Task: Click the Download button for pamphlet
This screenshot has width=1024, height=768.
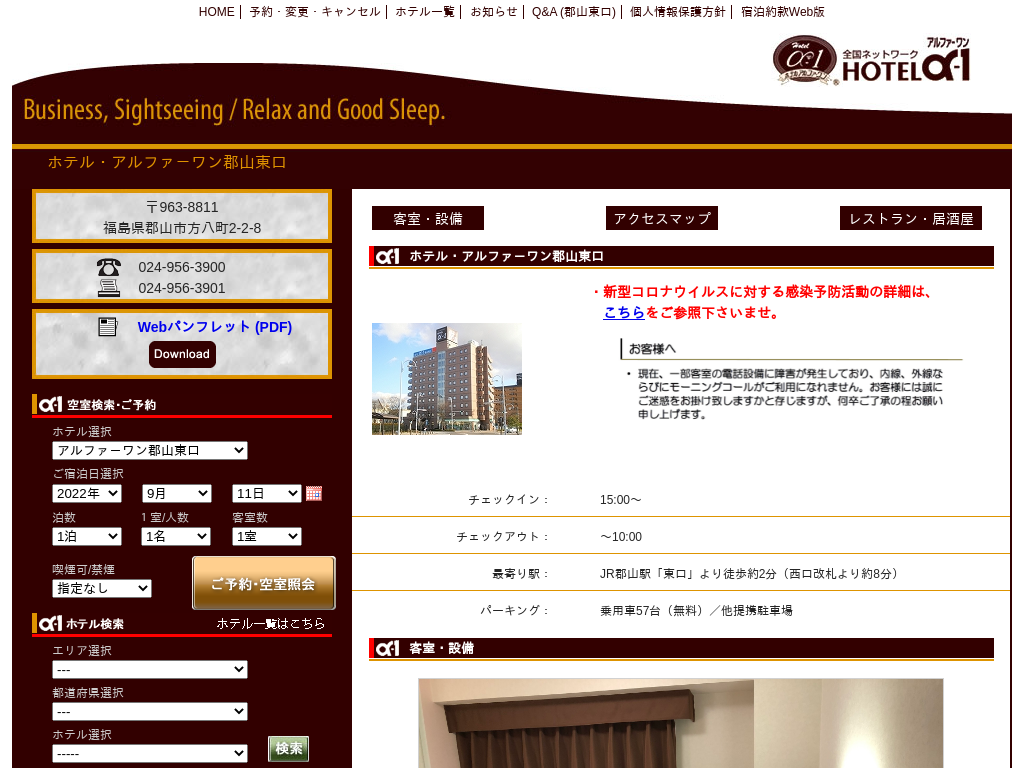Action: tap(182, 354)
